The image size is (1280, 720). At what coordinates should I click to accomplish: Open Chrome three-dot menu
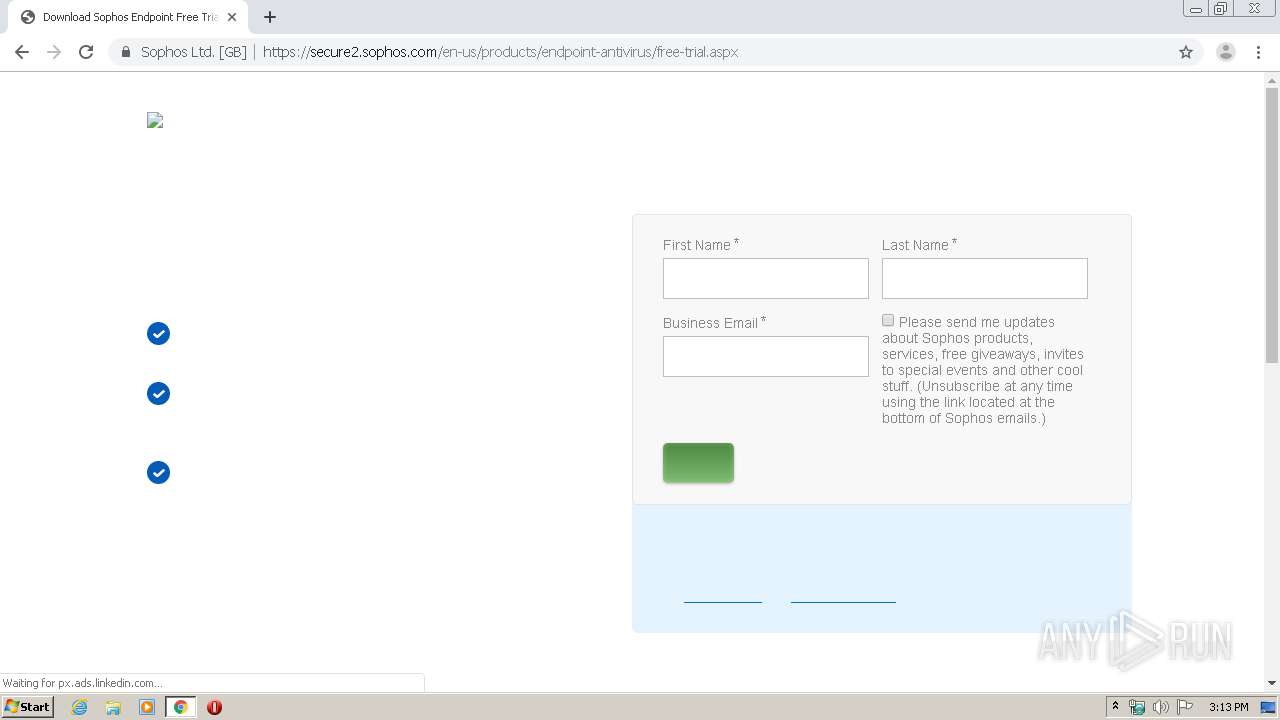(x=1259, y=52)
